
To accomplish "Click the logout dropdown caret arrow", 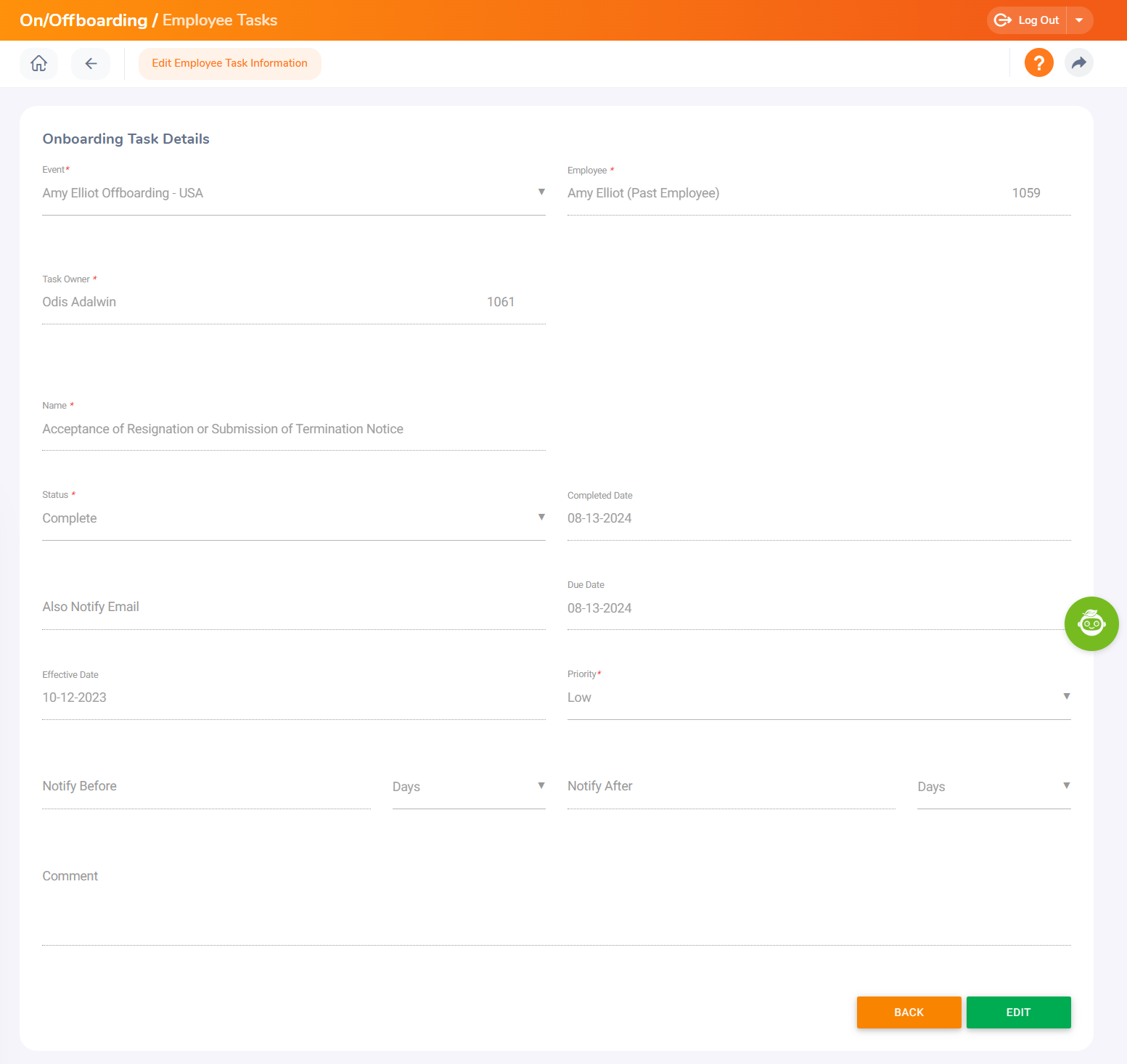I will click(x=1080, y=20).
